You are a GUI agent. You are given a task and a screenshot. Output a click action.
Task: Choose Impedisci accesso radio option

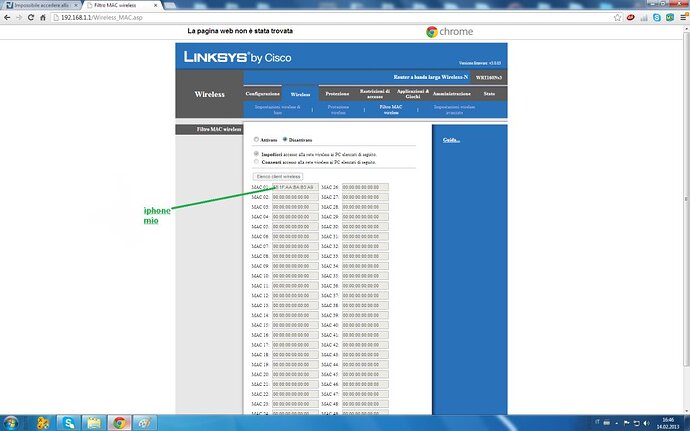click(x=257, y=155)
